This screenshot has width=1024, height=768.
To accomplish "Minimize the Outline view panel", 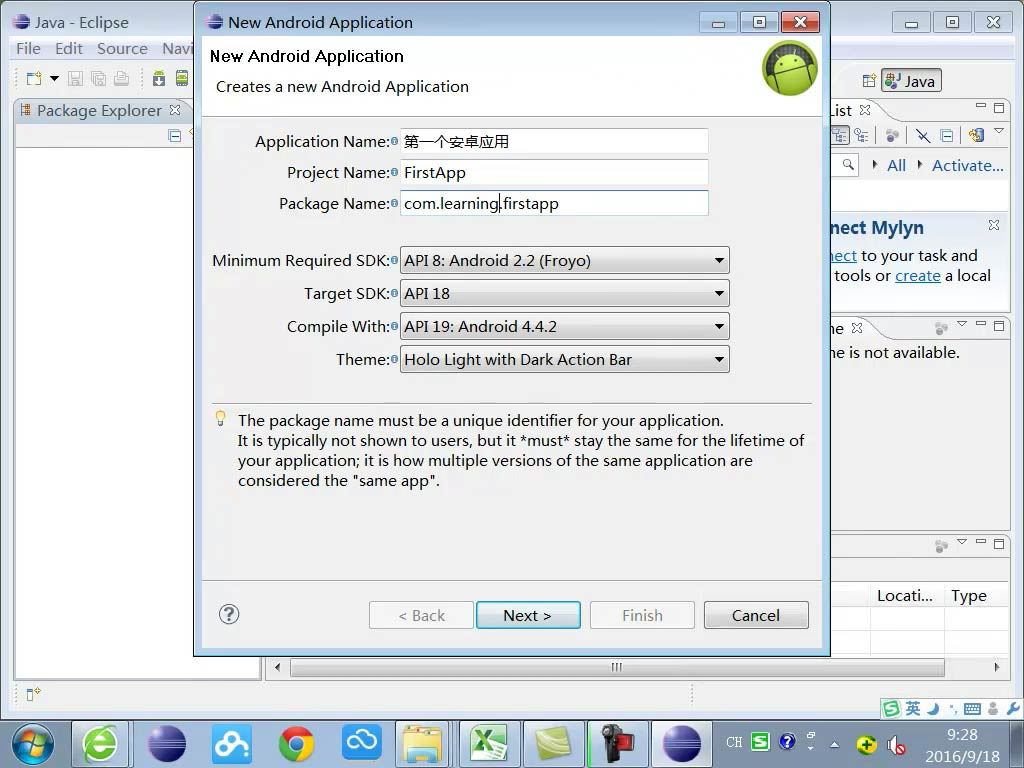I will click(980, 323).
